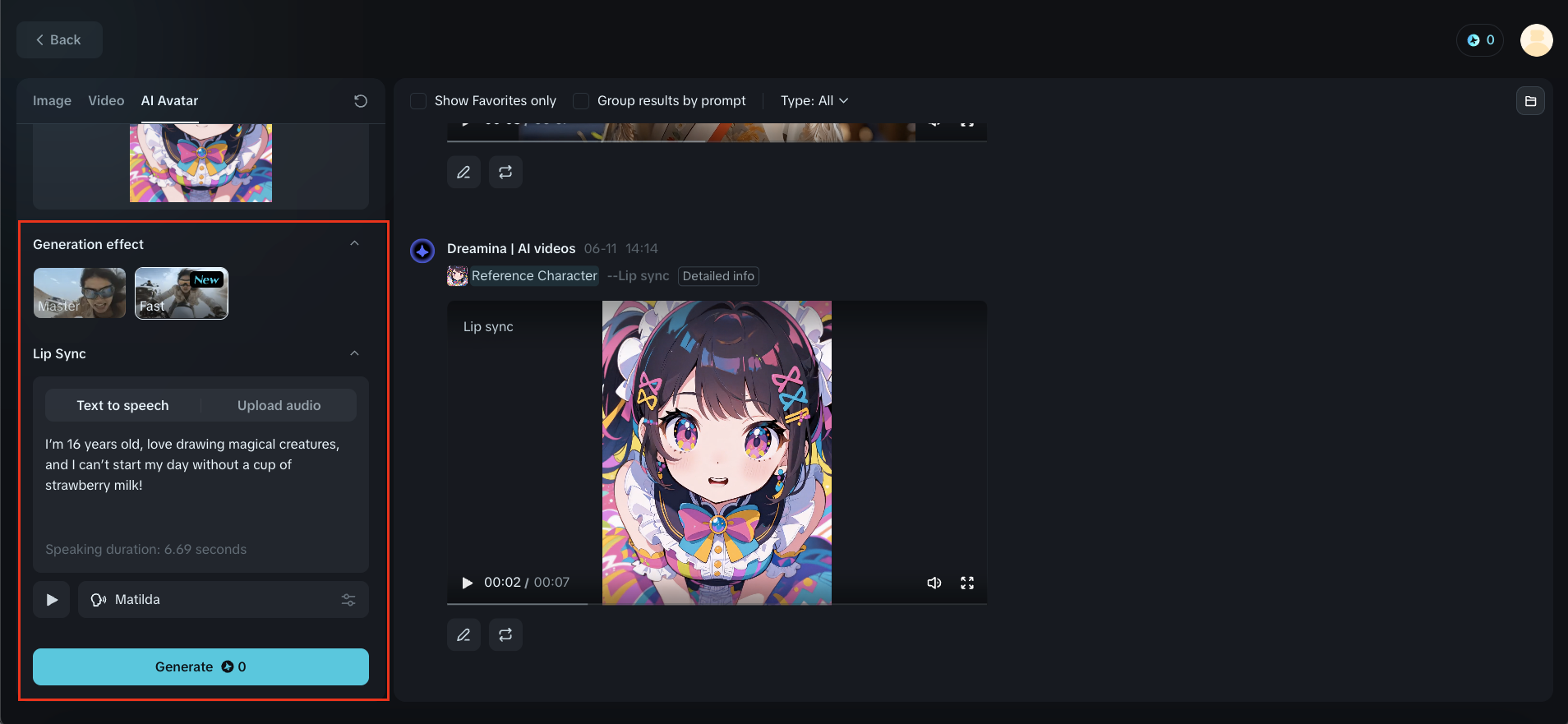This screenshot has width=1568, height=724.
Task: Click the reference character thumbnail icon
Action: tap(457, 276)
